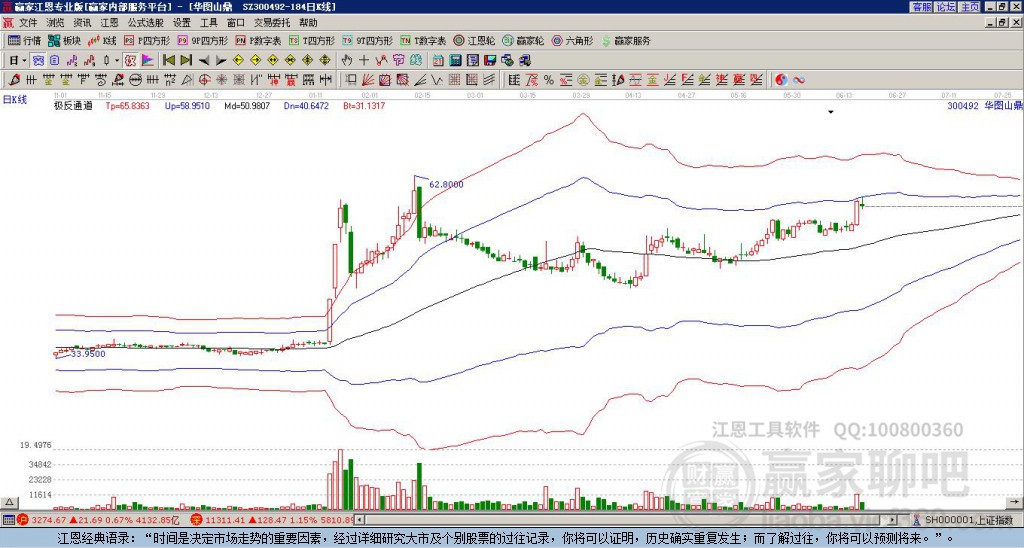
Task: Click the right arrow button at chart bottom-right
Action: point(1014,502)
